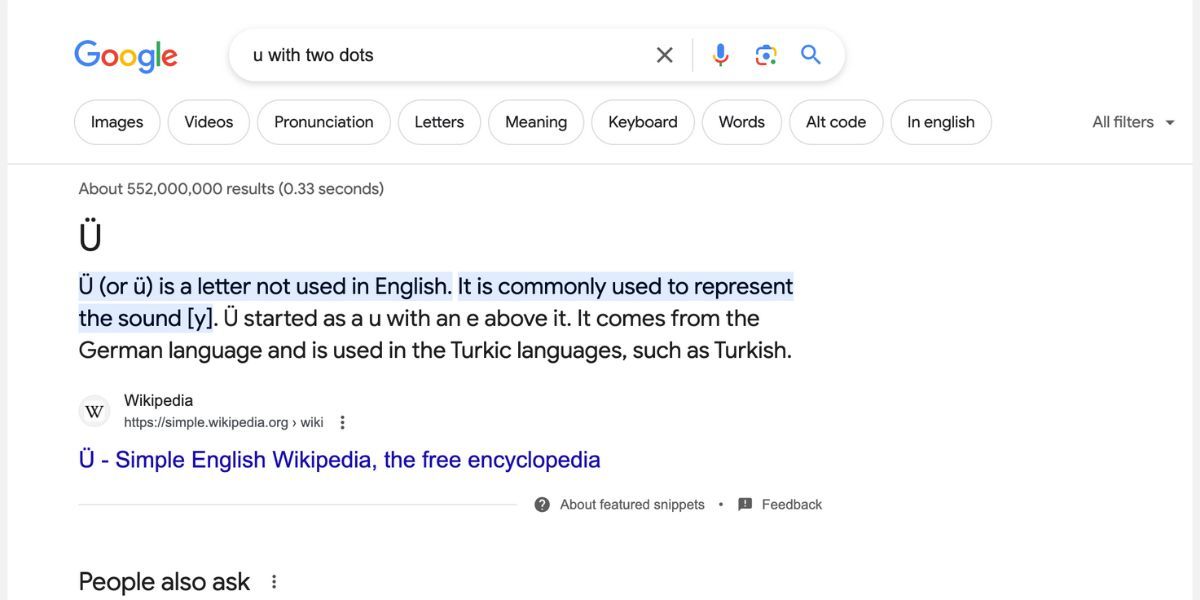Start a voice search with the microphone icon
The height and width of the screenshot is (600, 1200).
click(720, 55)
